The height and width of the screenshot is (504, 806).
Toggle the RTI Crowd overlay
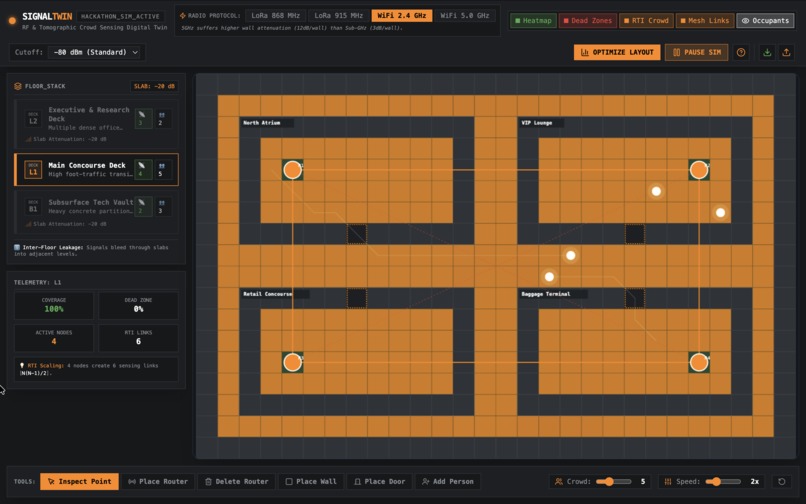[646, 21]
